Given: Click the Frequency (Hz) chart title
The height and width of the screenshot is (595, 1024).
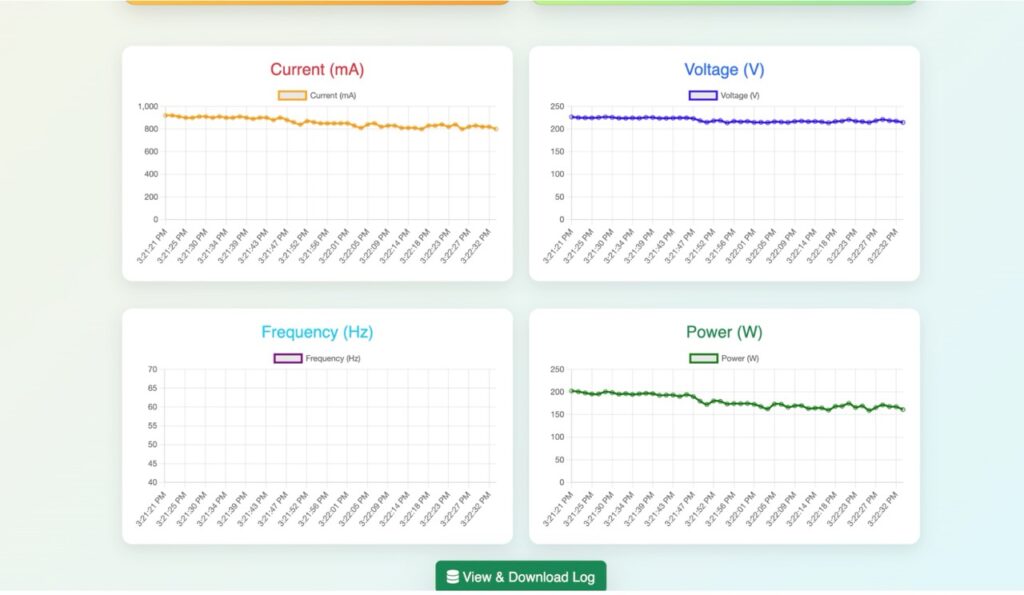Looking at the screenshot, I should pyautogui.click(x=316, y=332).
